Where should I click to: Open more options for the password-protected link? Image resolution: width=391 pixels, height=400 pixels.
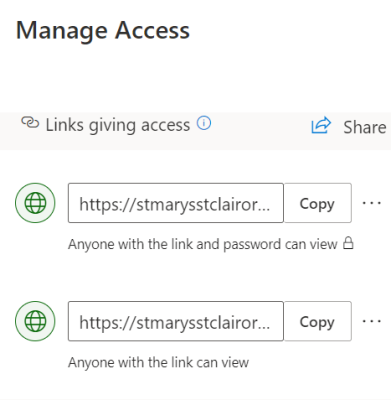[x=372, y=203]
